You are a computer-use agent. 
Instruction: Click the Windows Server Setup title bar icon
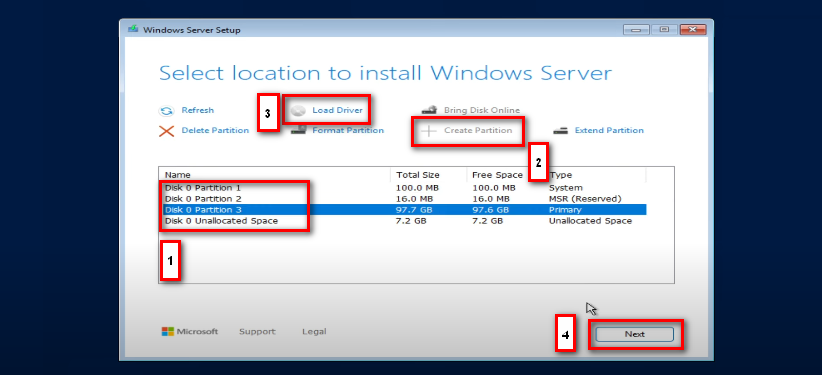pyautogui.click(x=133, y=29)
